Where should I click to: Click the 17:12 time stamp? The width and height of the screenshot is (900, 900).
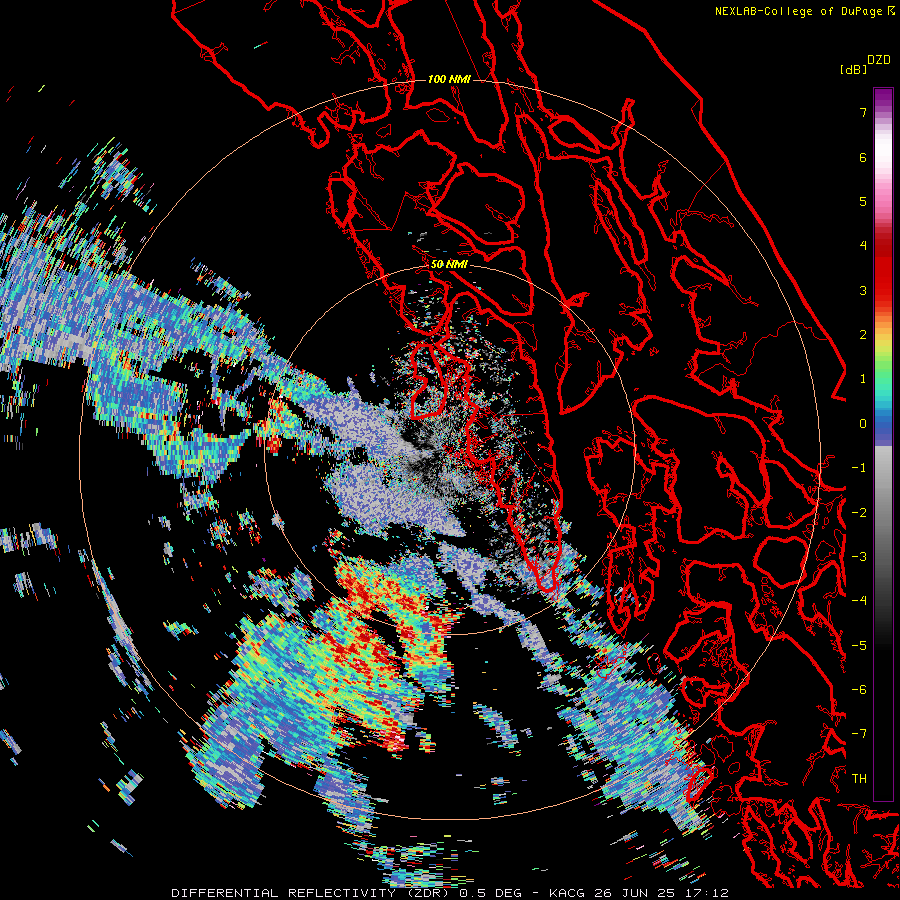tap(709, 893)
